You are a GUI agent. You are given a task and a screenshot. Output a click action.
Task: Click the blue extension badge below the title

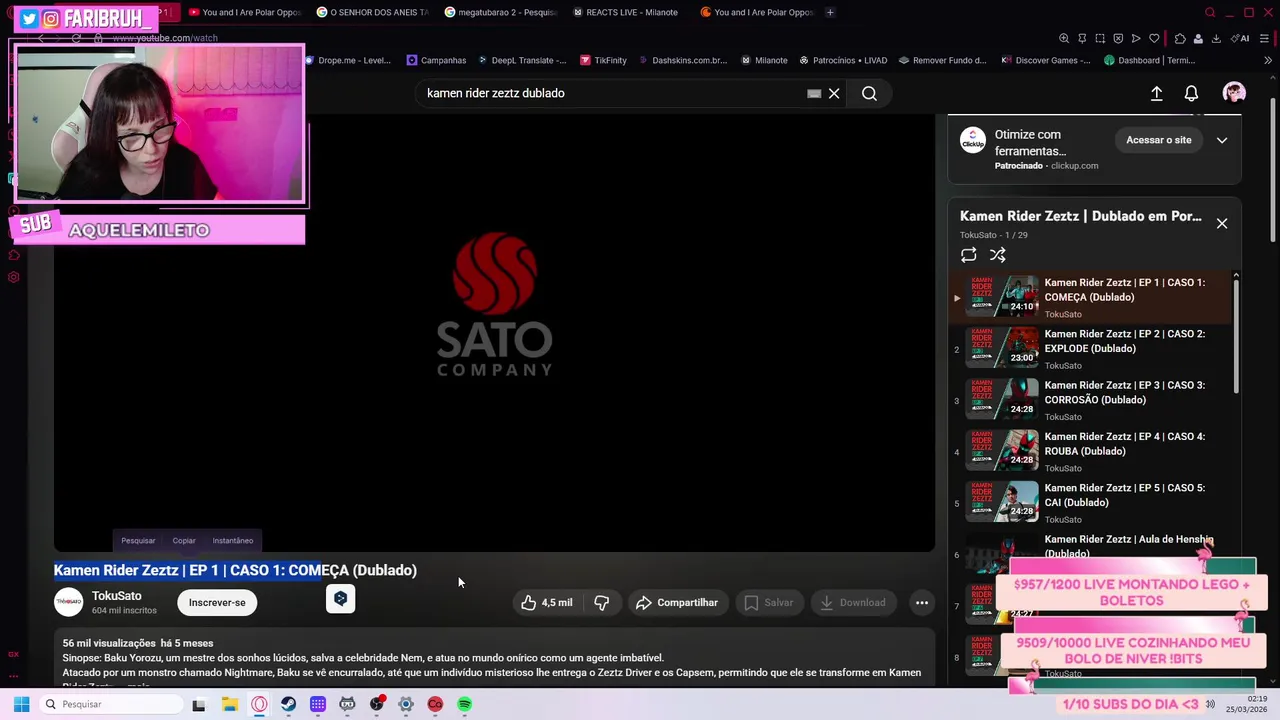tap(340, 598)
